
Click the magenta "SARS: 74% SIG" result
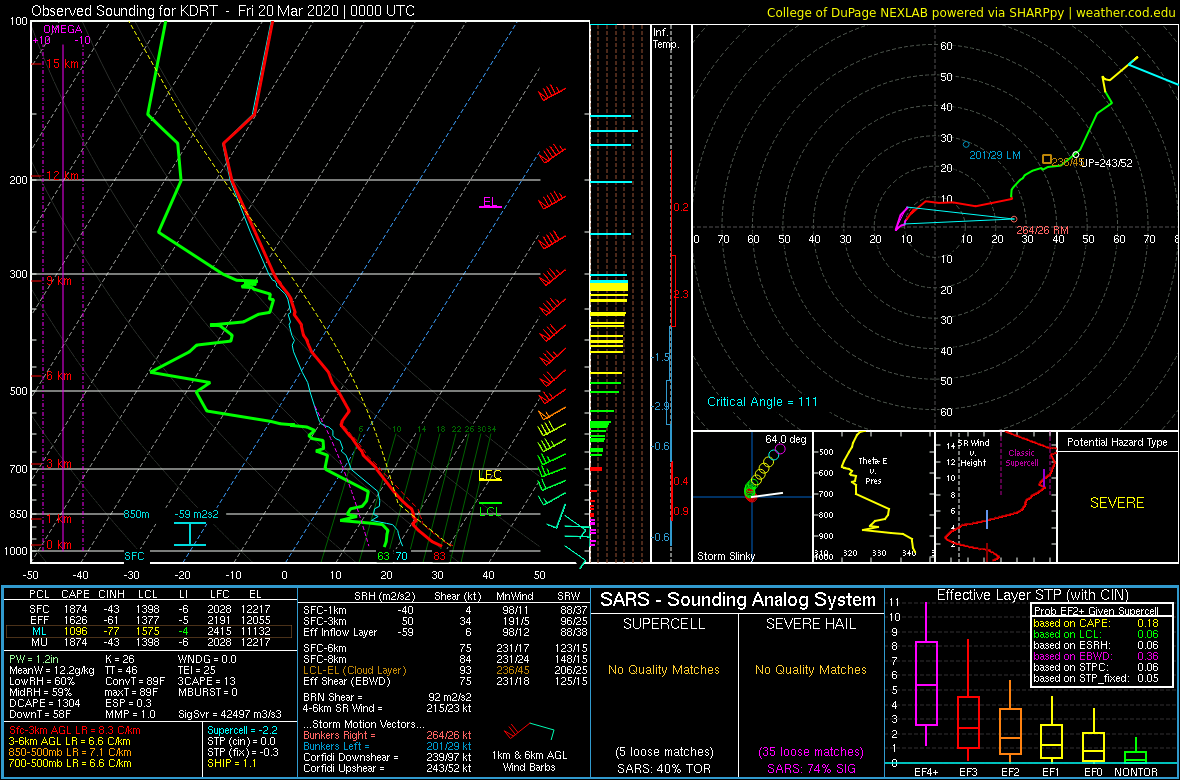click(810, 767)
